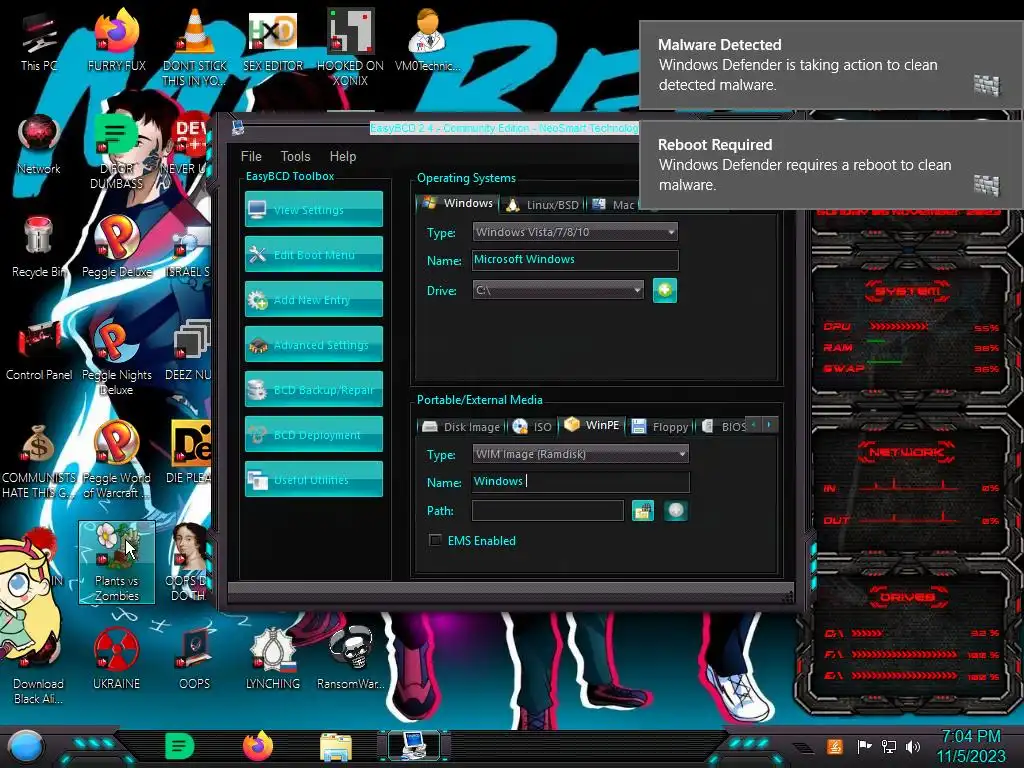
Task: Click browse folder icon next to Path
Action: (643, 511)
